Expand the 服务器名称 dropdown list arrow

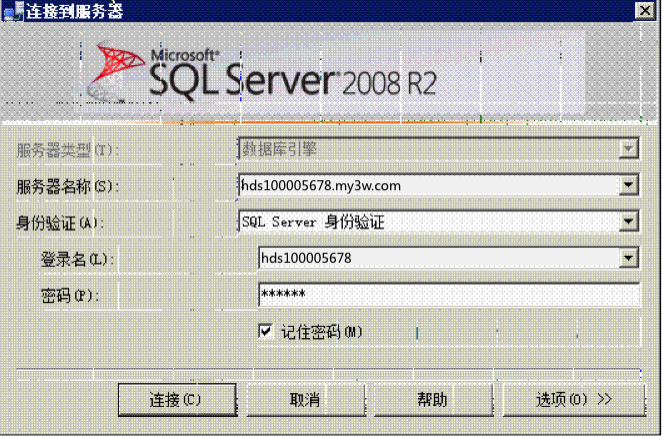629,185
